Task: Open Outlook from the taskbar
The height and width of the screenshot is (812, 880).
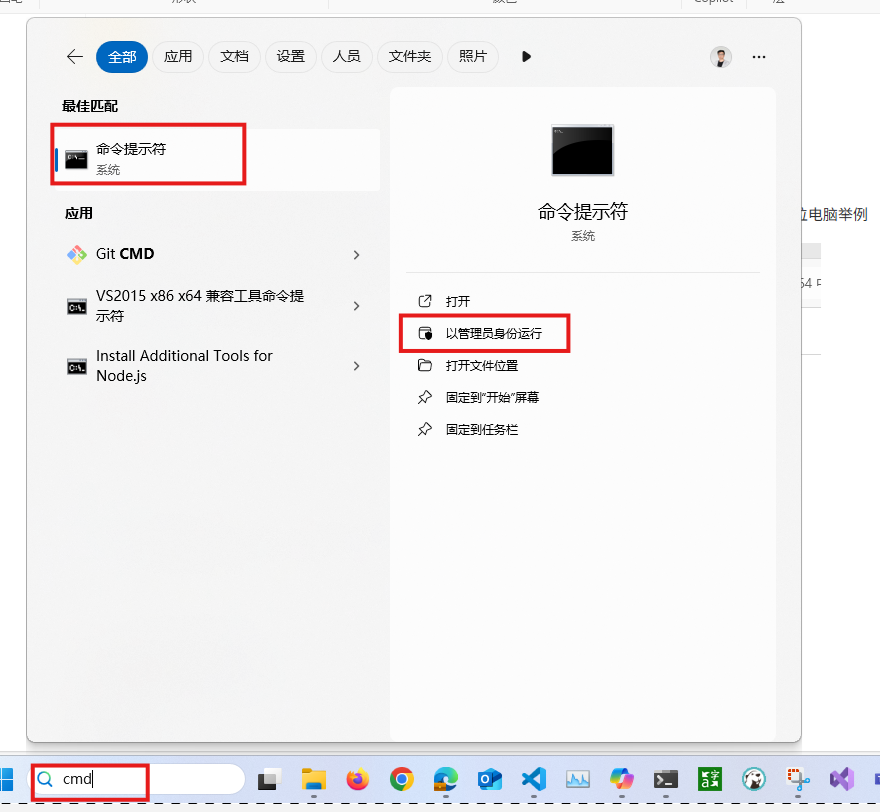Action: [x=489, y=779]
